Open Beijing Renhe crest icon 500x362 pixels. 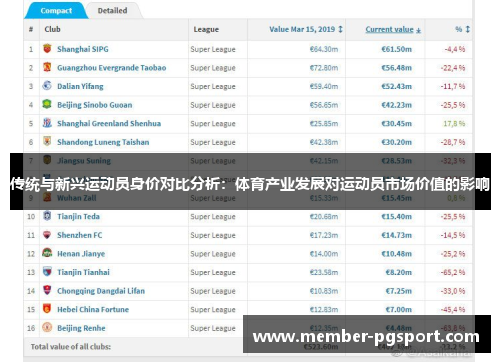tap(47, 327)
